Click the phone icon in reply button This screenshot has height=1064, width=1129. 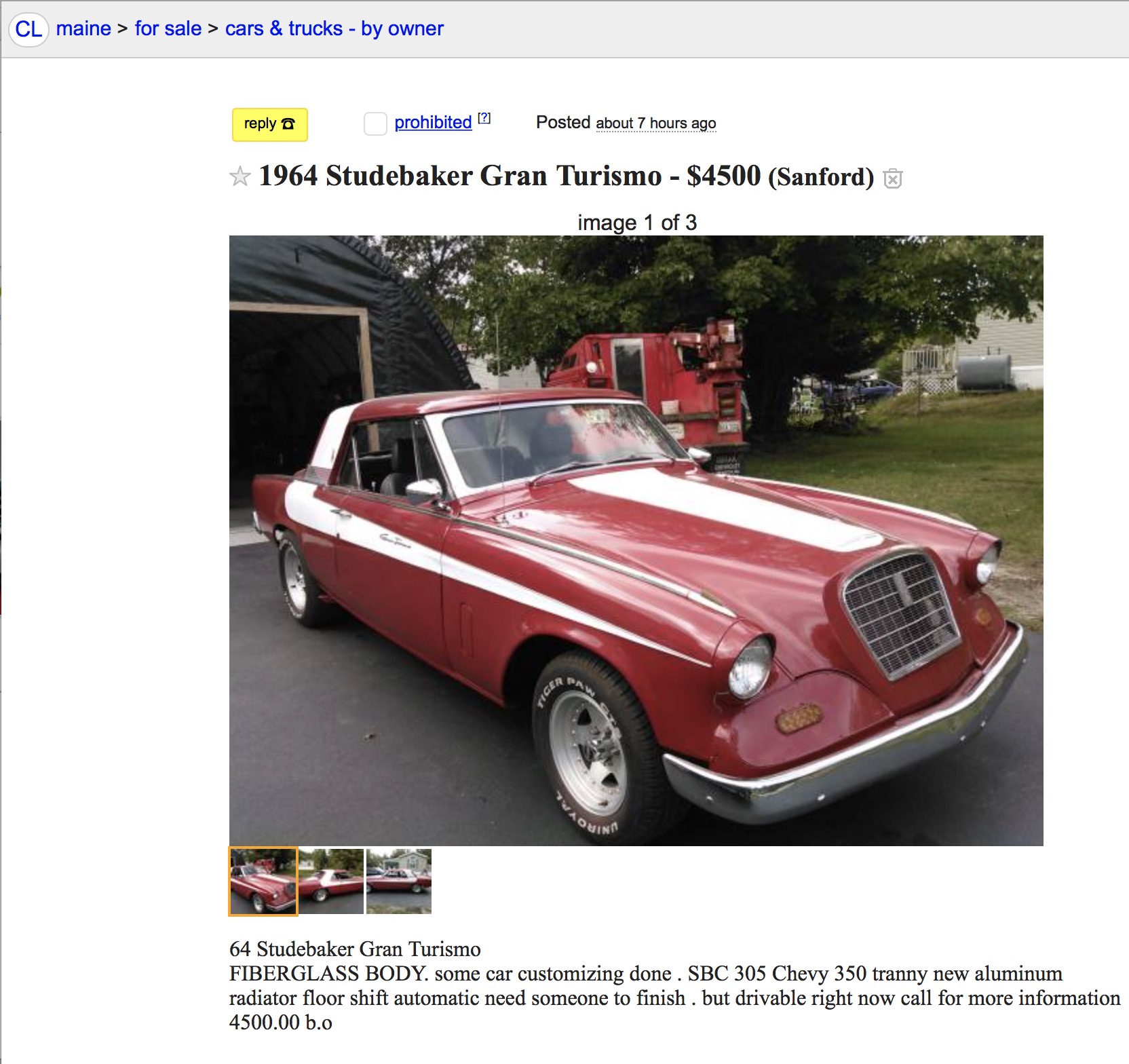(x=288, y=123)
